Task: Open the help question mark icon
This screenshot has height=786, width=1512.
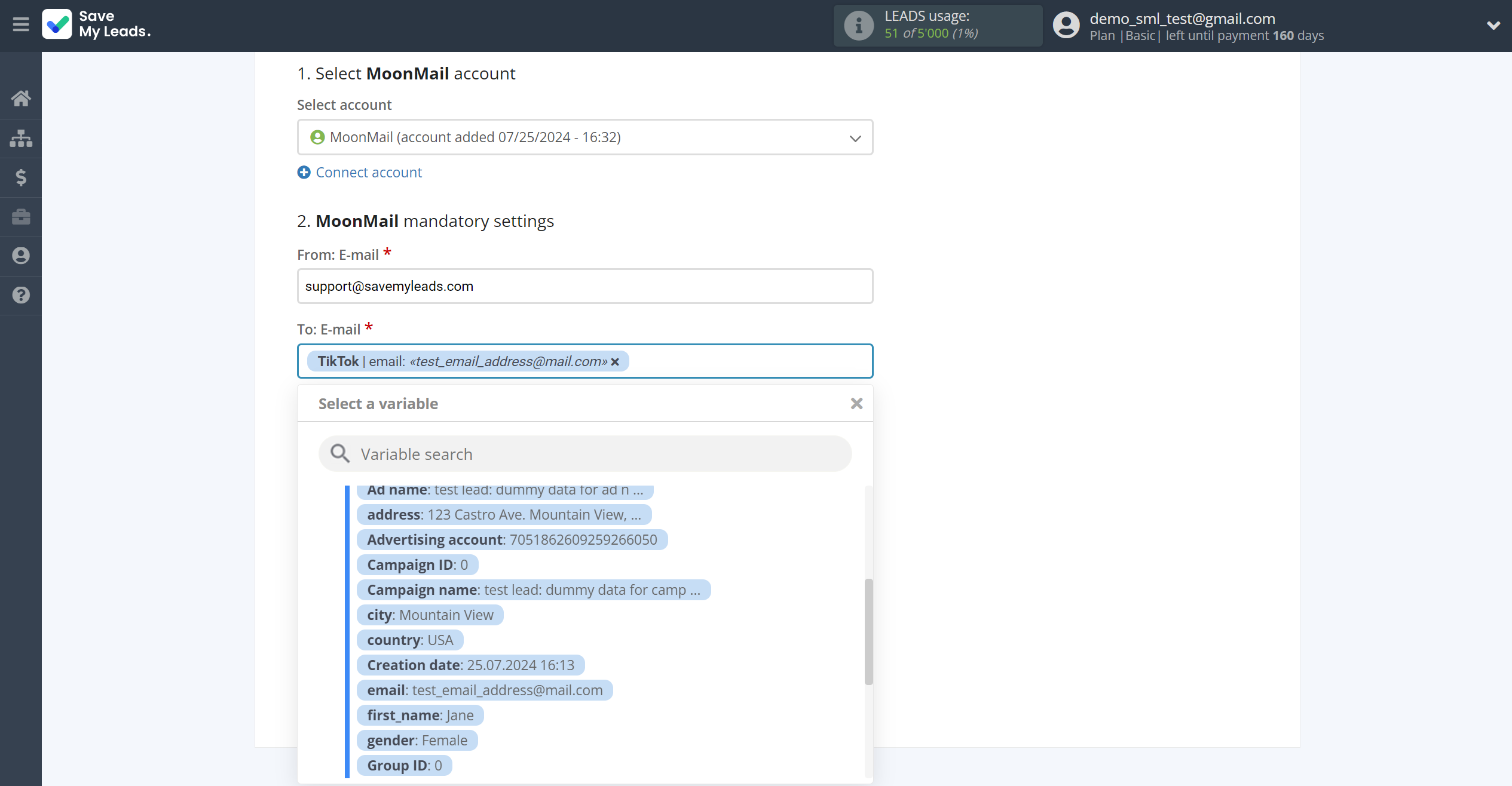Action: click(x=21, y=295)
